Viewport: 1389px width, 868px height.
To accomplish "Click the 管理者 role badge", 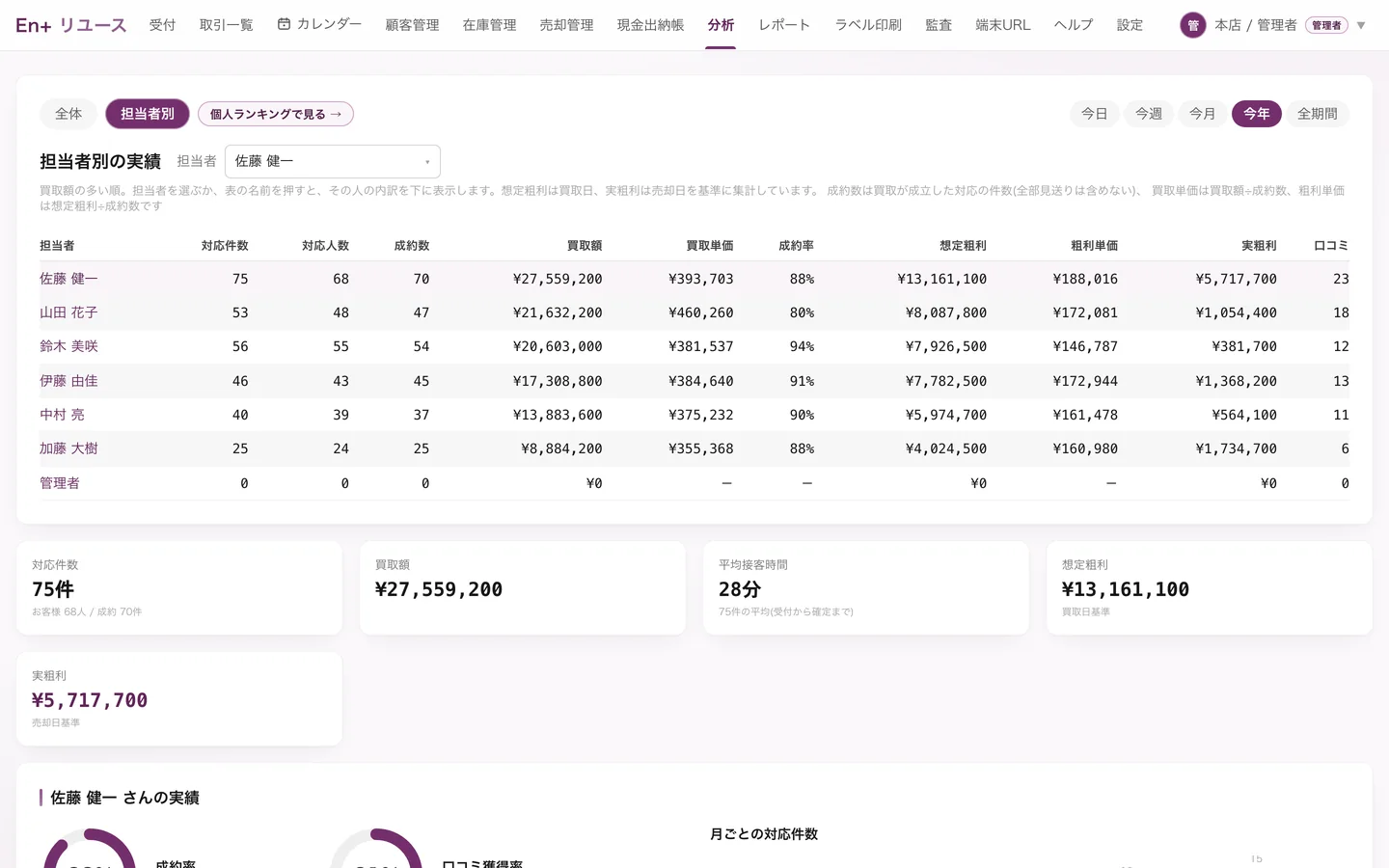I will (x=1326, y=25).
